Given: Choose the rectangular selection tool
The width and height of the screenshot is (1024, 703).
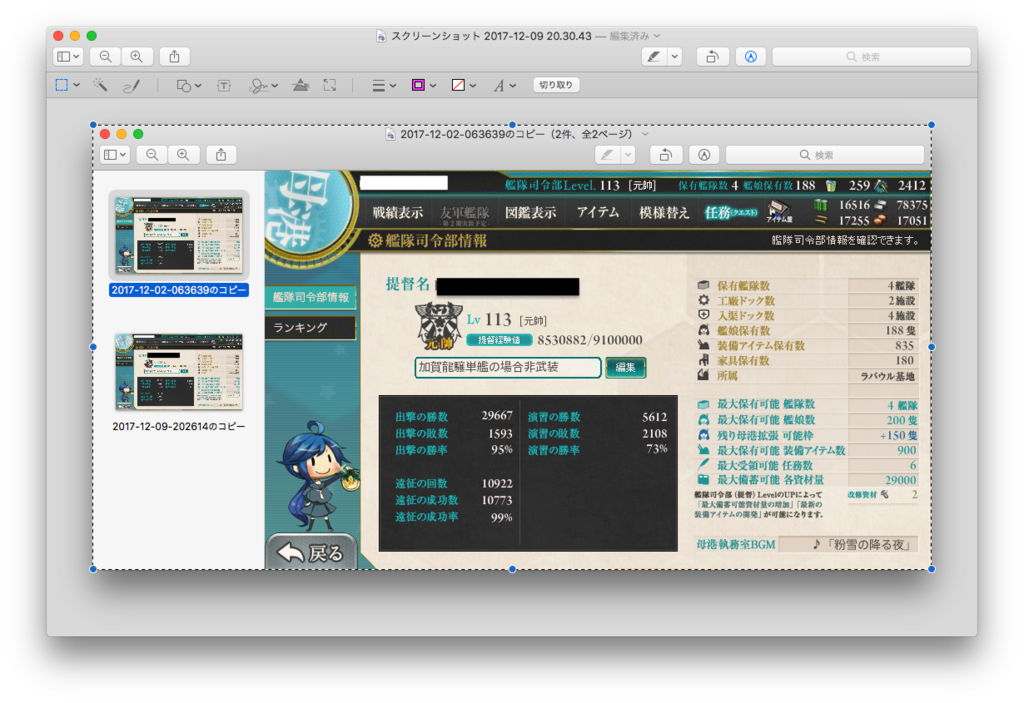Looking at the screenshot, I should tap(62, 85).
